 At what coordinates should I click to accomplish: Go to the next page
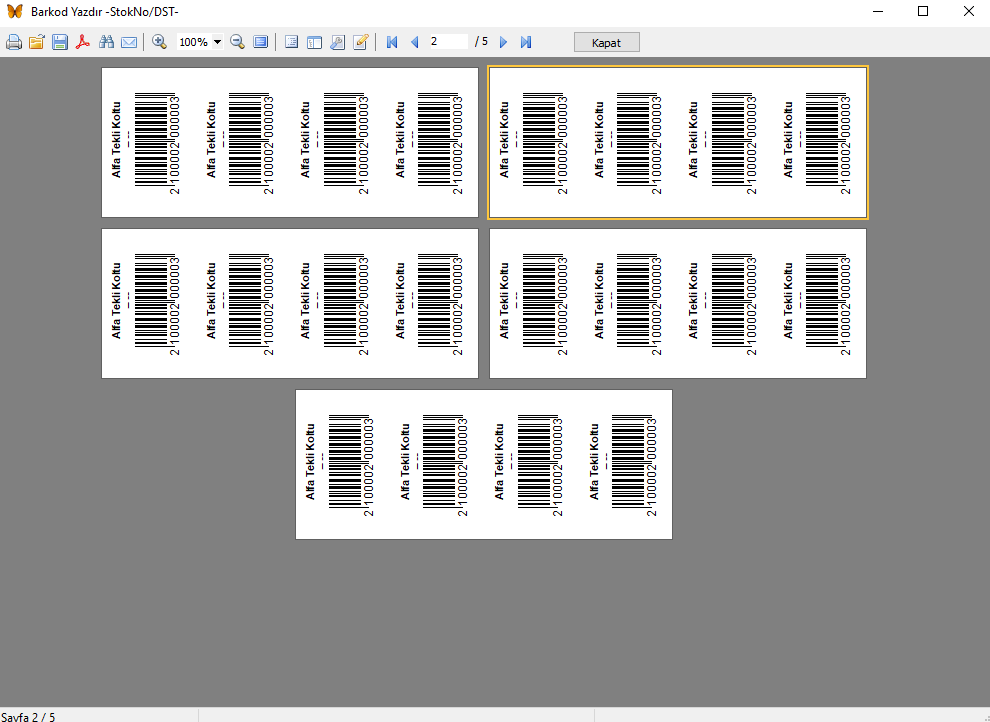click(503, 42)
